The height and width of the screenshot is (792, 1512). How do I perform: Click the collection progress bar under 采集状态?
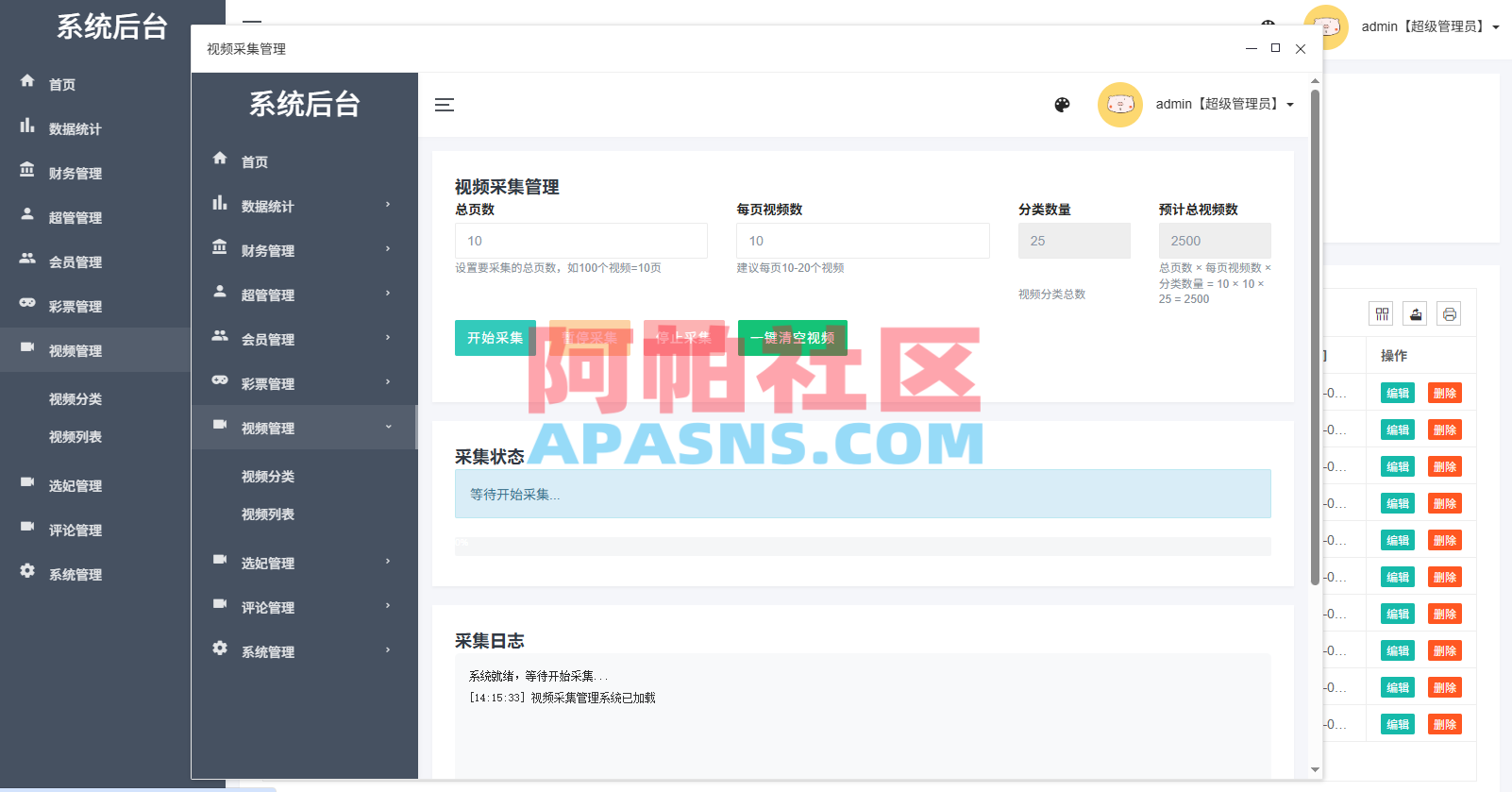(863, 547)
